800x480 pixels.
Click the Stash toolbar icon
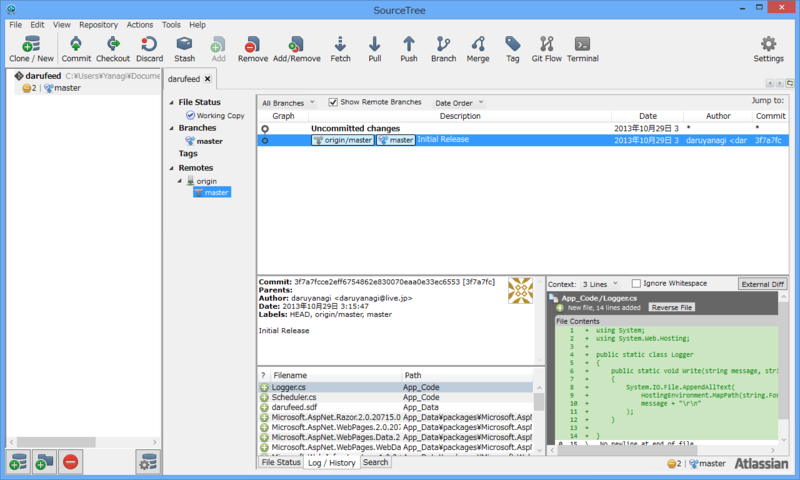[184, 49]
